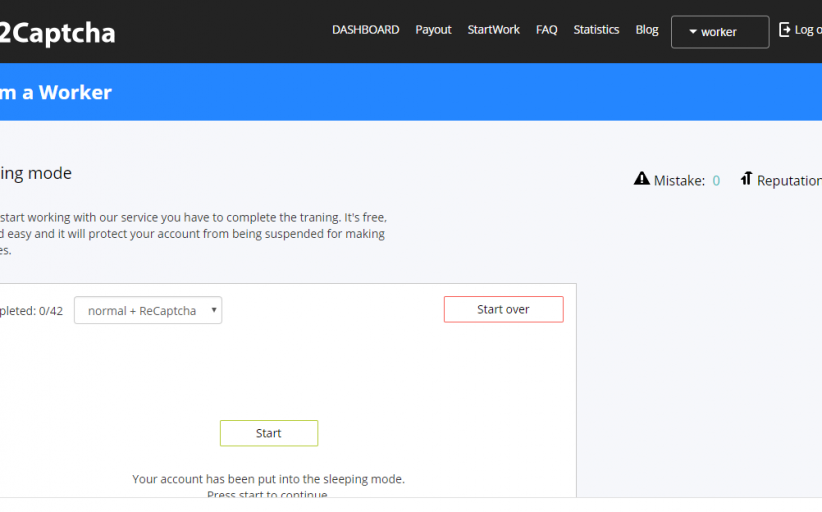
Task: Select StartWork in the navigation bar
Action: pos(493,30)
